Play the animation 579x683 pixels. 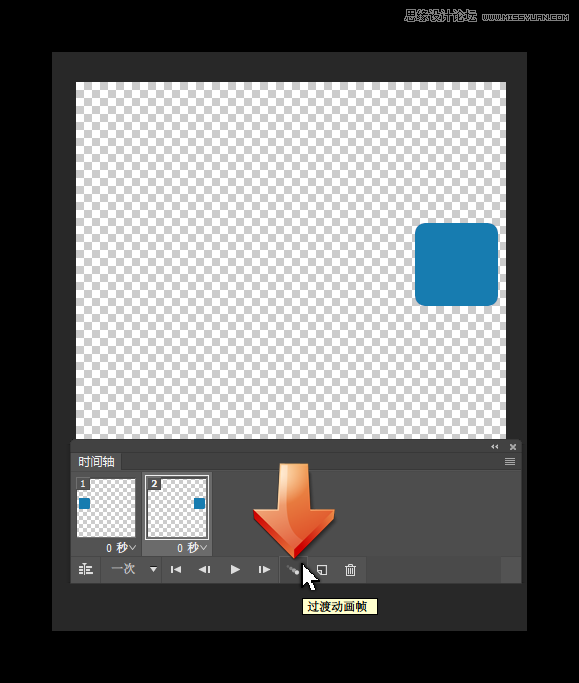coord(235,569)
